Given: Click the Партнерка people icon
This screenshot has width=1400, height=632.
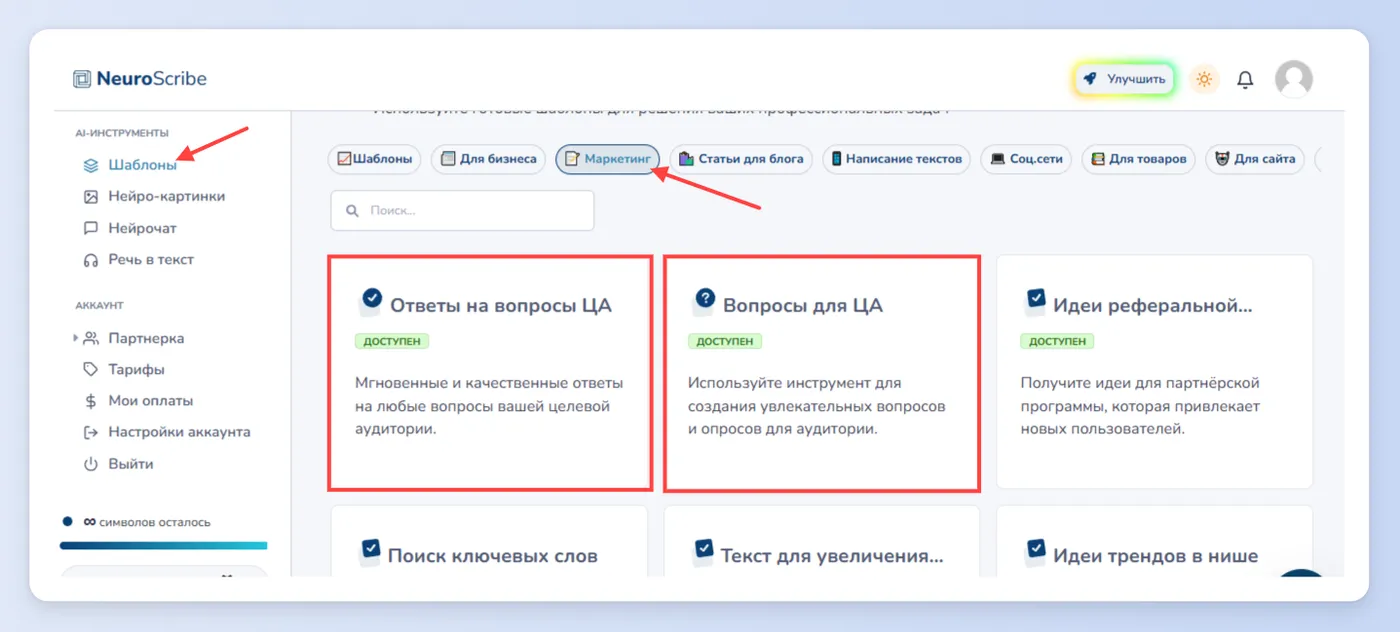Looking at the screenshot, I should tap(91, 338).
